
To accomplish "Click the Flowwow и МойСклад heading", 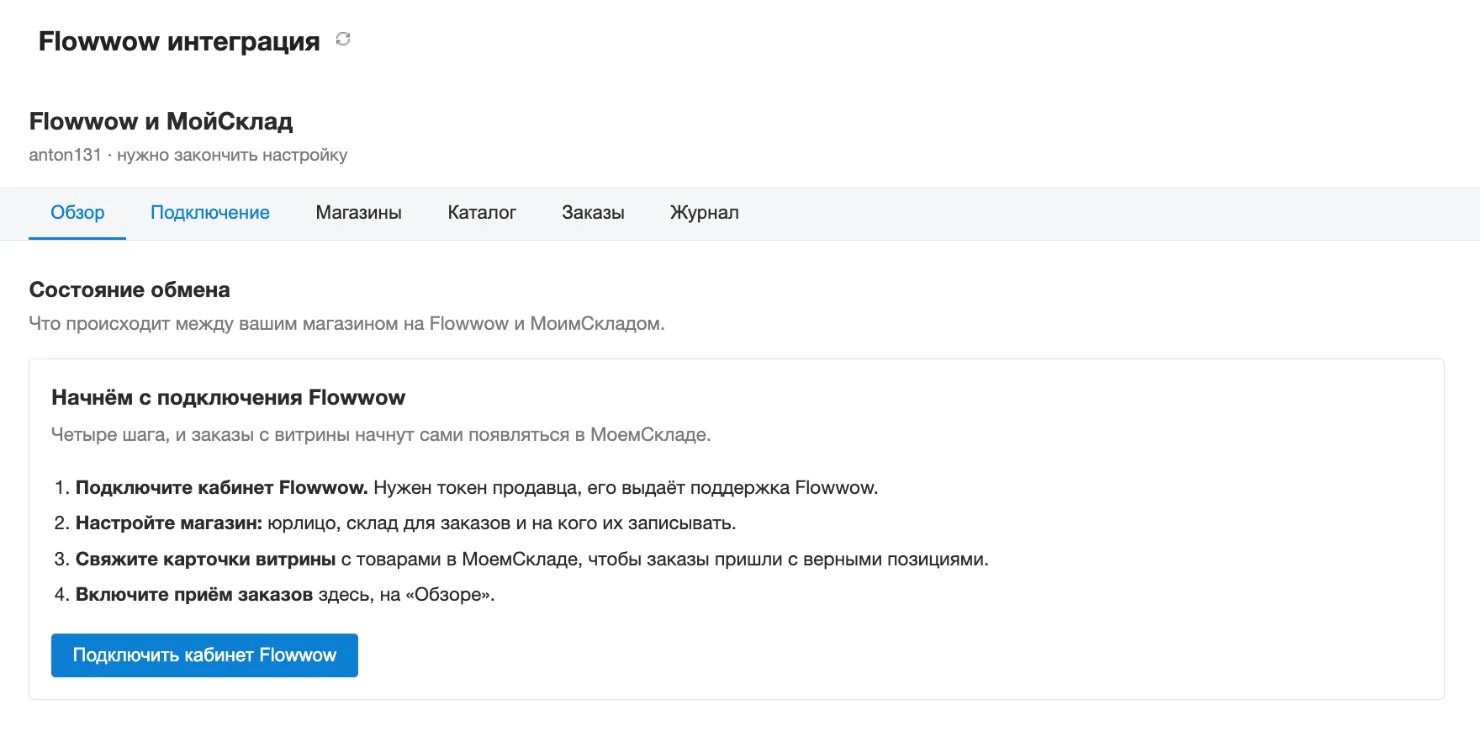I will pos(161,122).
